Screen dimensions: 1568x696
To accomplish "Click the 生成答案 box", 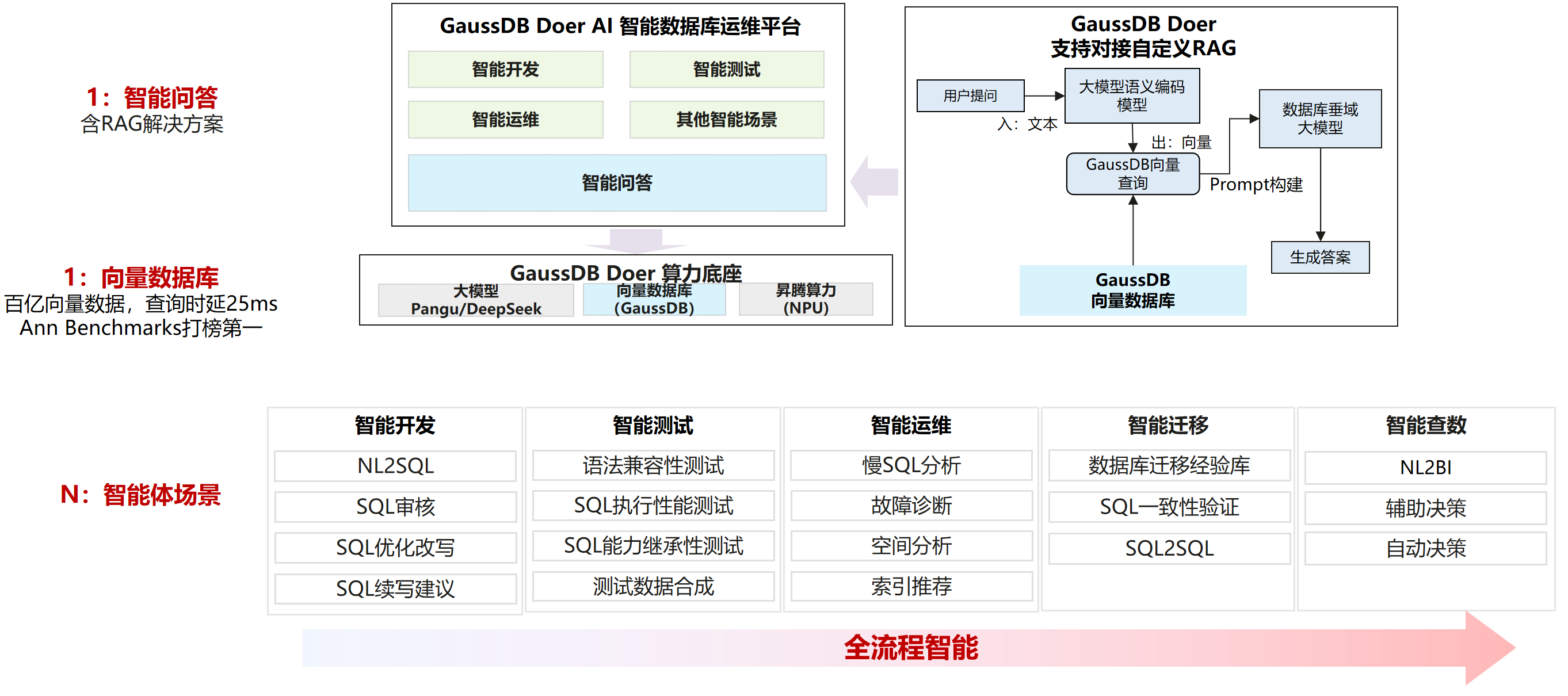I will point(1319,257).
